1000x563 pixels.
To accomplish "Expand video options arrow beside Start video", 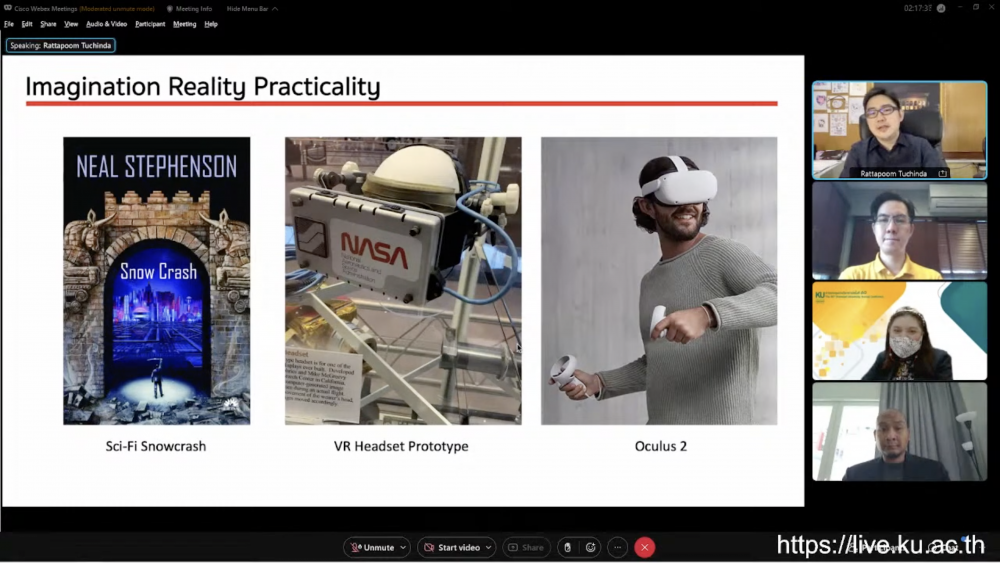I will tap(489, 547).
